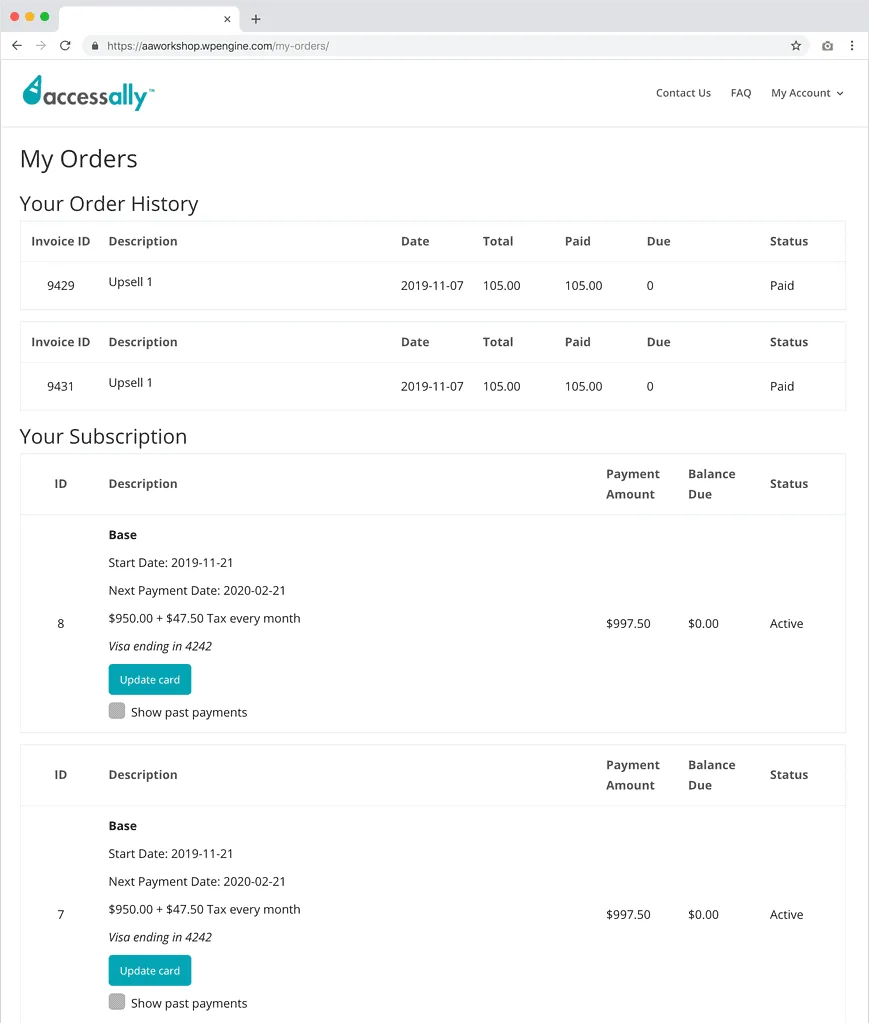Click Update card for subscription 7
The height and width of the screenshot is (1023, 869).
tap(149, 970)
